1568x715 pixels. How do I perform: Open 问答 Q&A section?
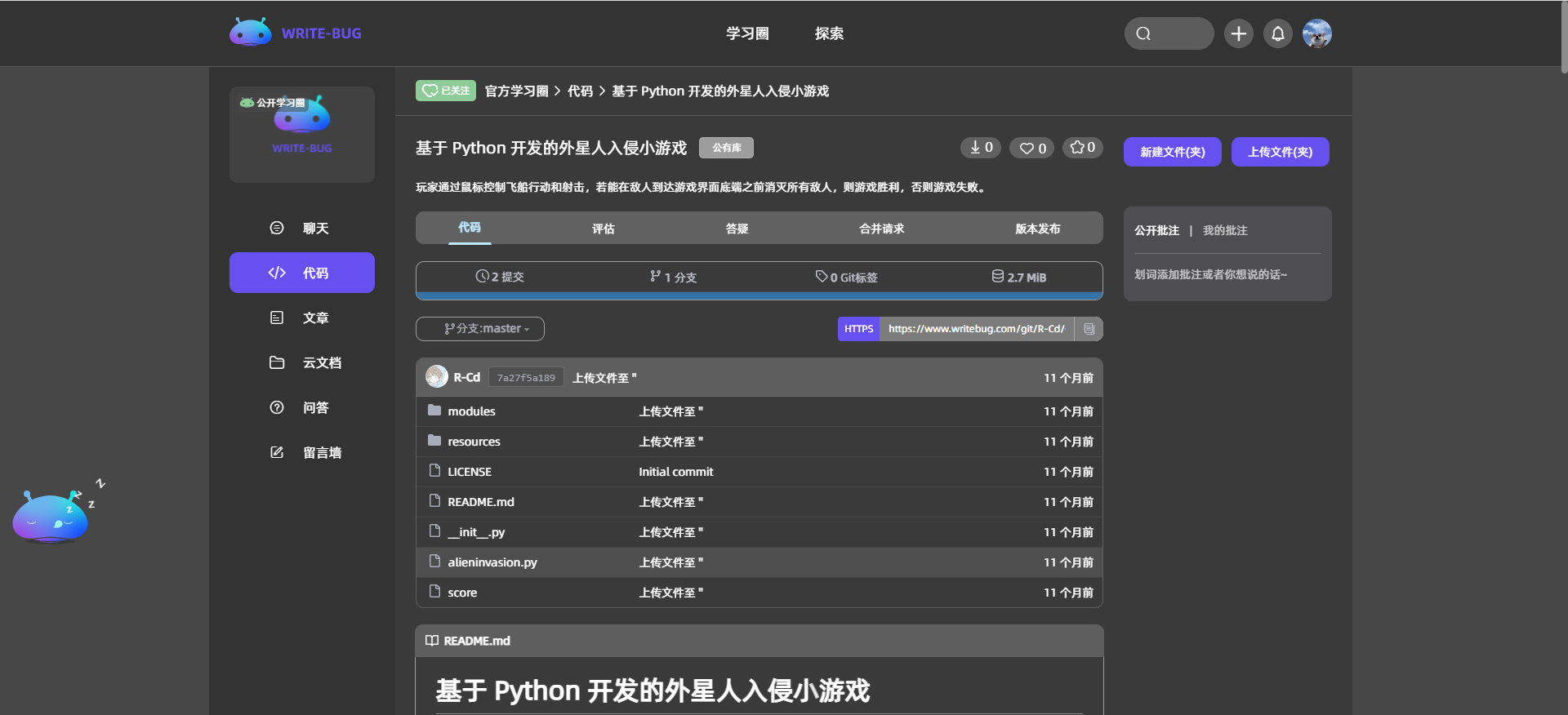tap(301, 407)
